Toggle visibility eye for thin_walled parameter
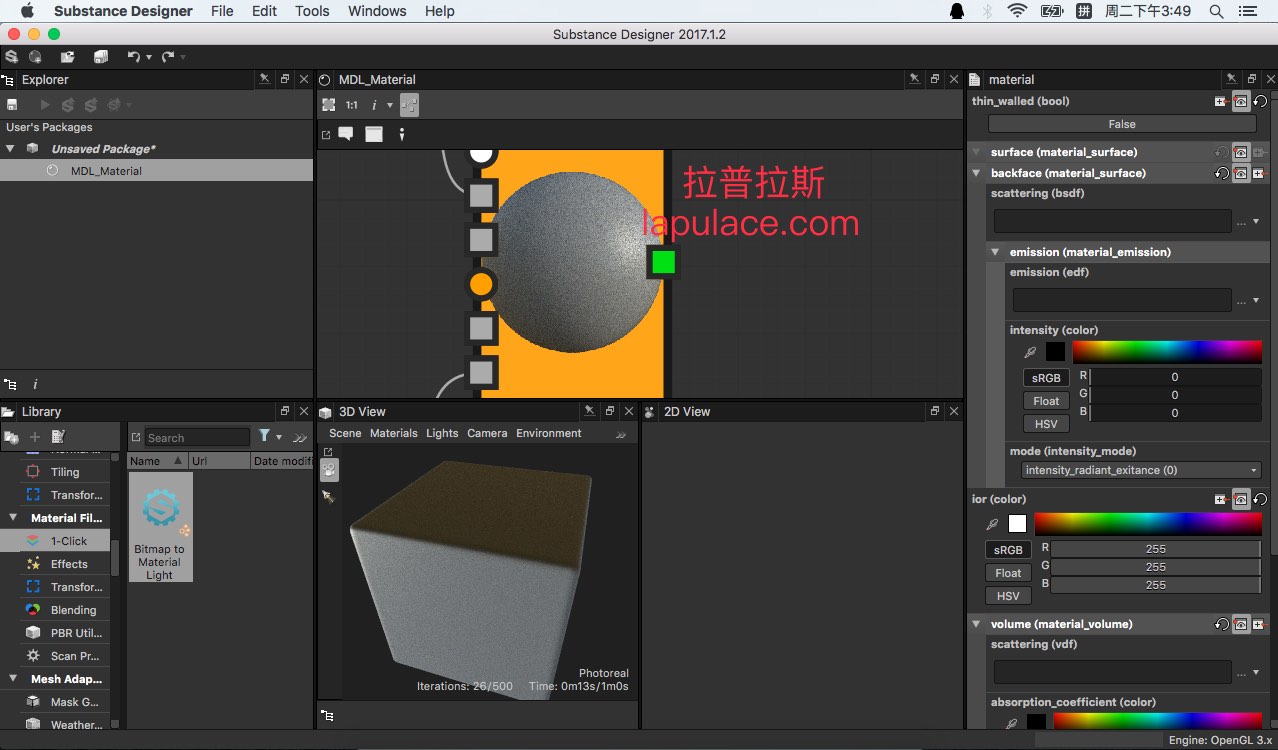This screenshot has width=1278, height=750. coord(1241,101)
